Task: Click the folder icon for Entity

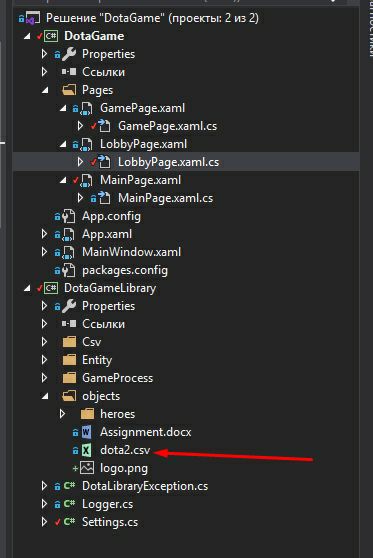Action: pos(69,360)
